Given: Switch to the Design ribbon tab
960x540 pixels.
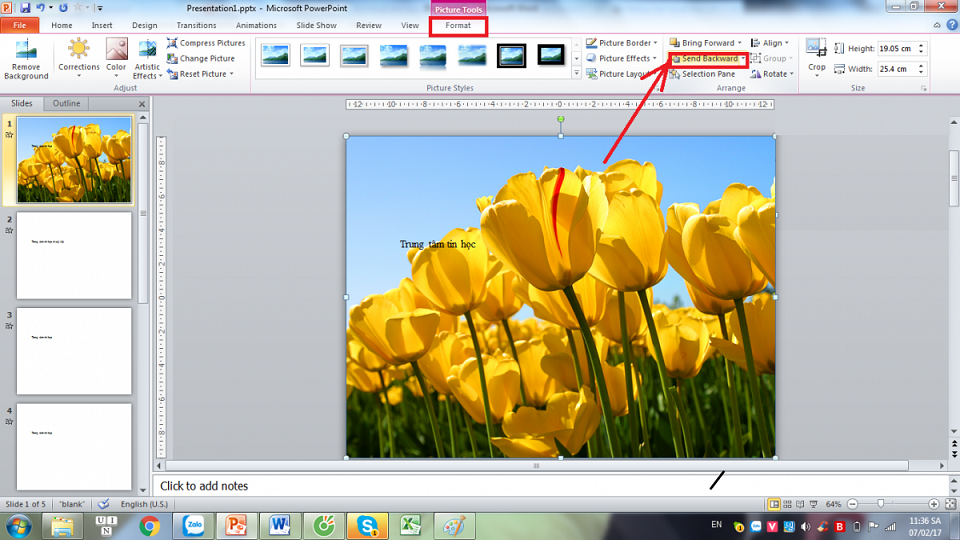Looking at the screenshot, I should click(x=144, y=25).
